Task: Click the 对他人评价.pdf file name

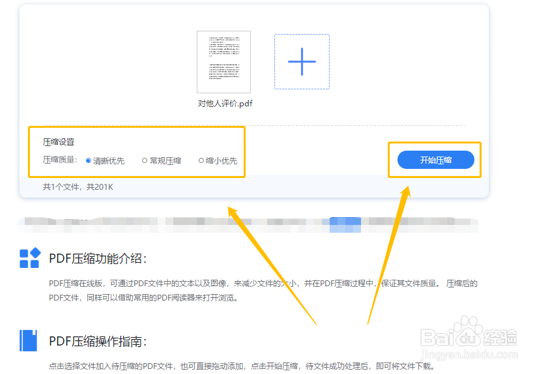Action: [x=225, y=103]
